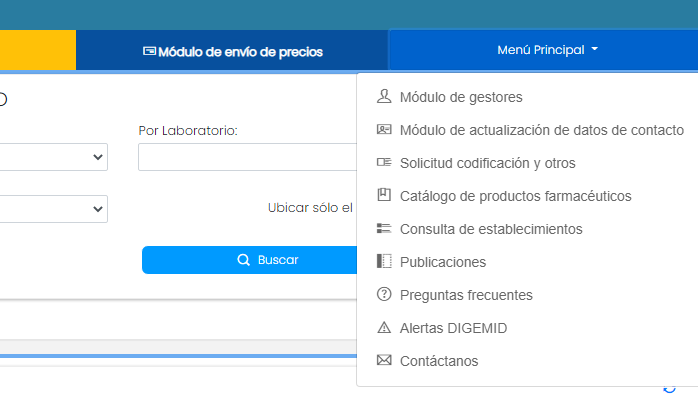Click the Buscar button

pos(249,260)
